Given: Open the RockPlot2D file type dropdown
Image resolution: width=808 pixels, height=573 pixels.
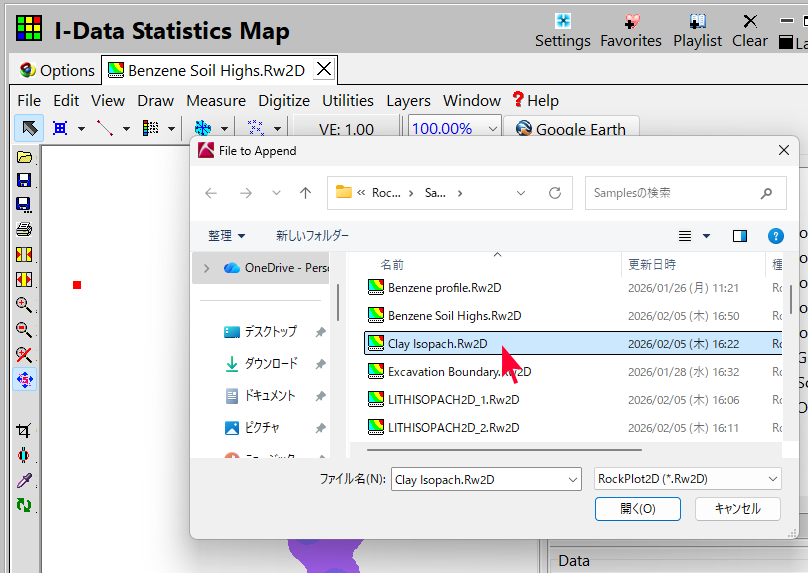Looking at the screenshot, I should point(687,479).
